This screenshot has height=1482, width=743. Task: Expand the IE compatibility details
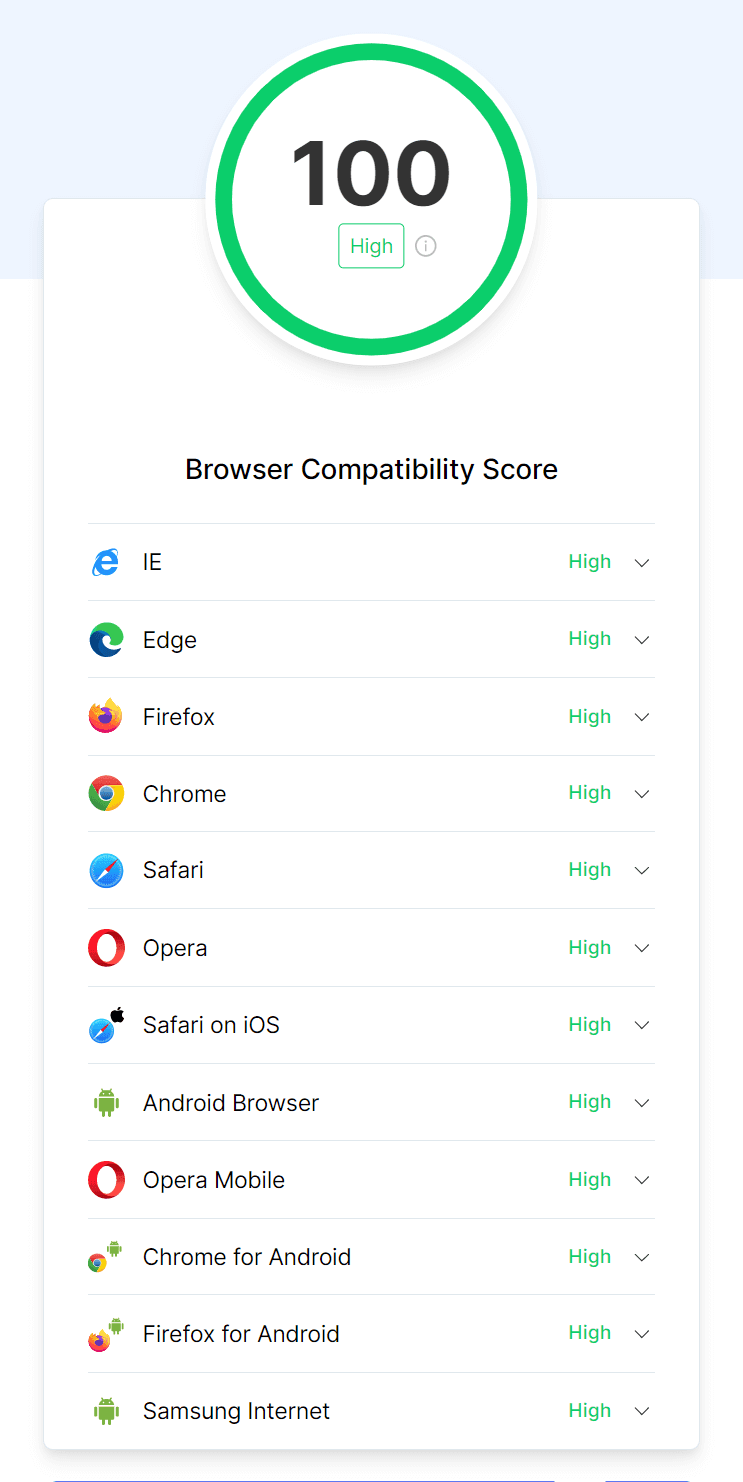tap(641, 562)
